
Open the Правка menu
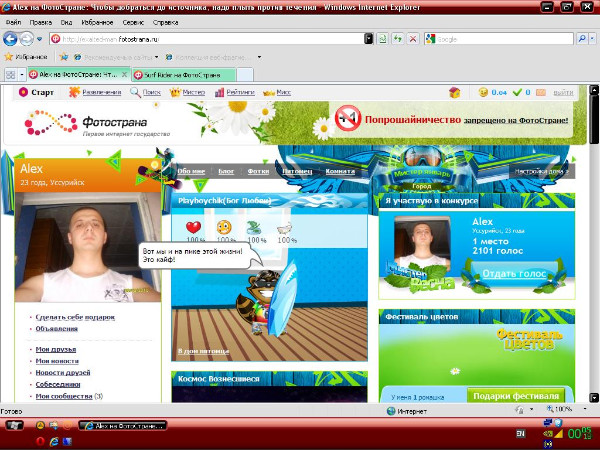41,23
